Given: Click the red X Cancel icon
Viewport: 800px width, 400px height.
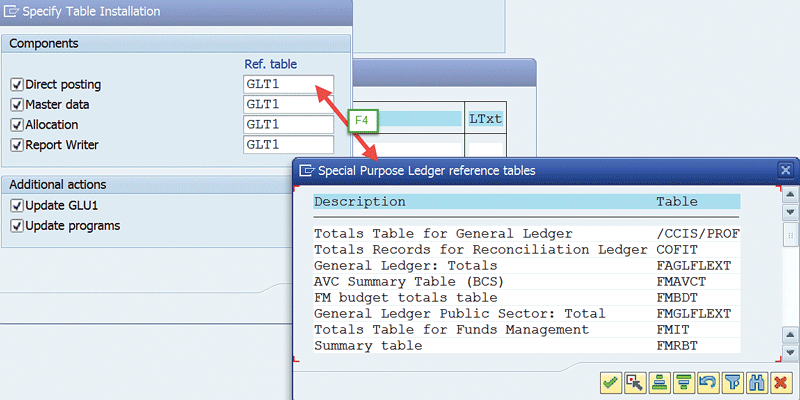Looking at the screenshot, I should 781,381.
